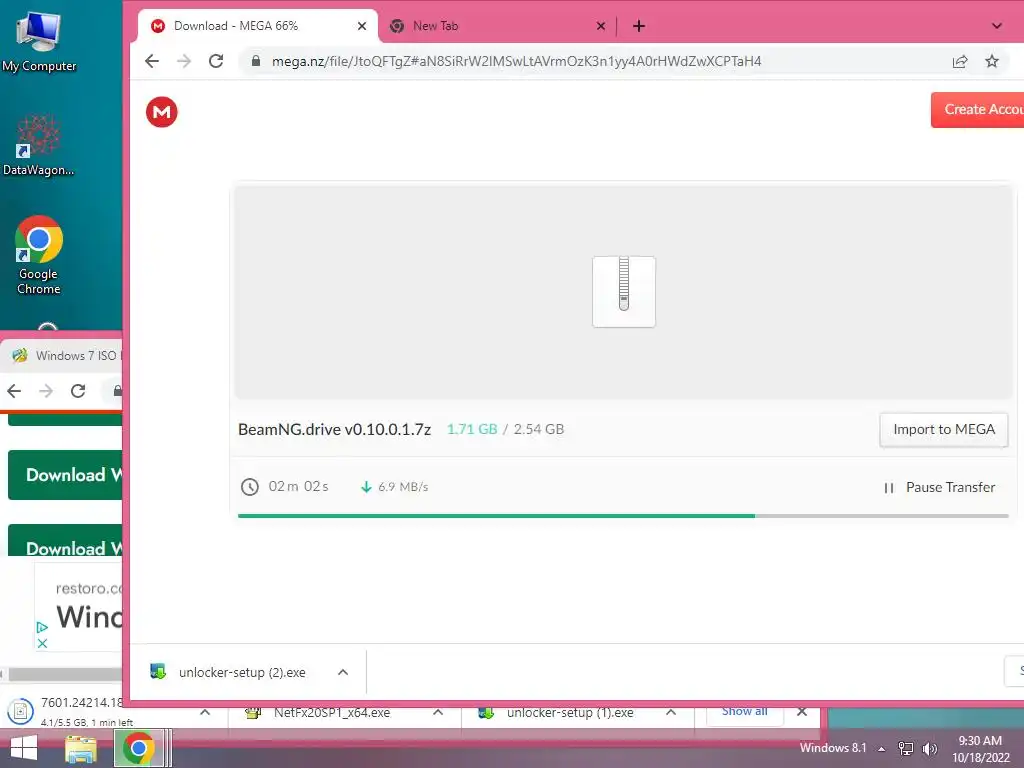Reload page in Windows 7 ISO window
The image size is (1024, 768).
(x=78, y=391)
